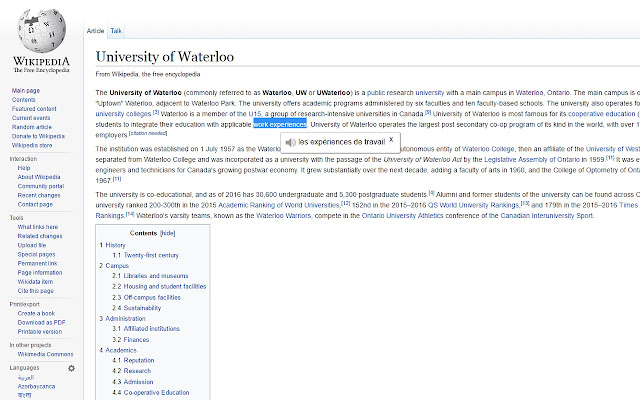Open the U15 article link
The height and width of the screenshot is (400, 640).
click(x=254, y=114)
